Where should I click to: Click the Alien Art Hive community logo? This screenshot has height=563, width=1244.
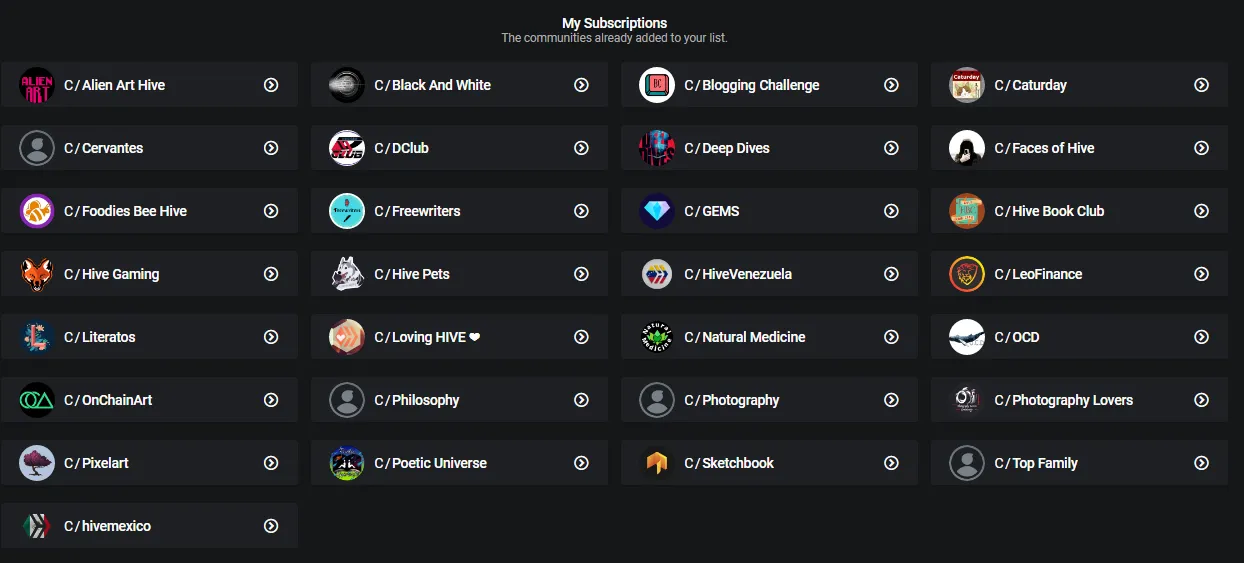[x=37, y=85]
